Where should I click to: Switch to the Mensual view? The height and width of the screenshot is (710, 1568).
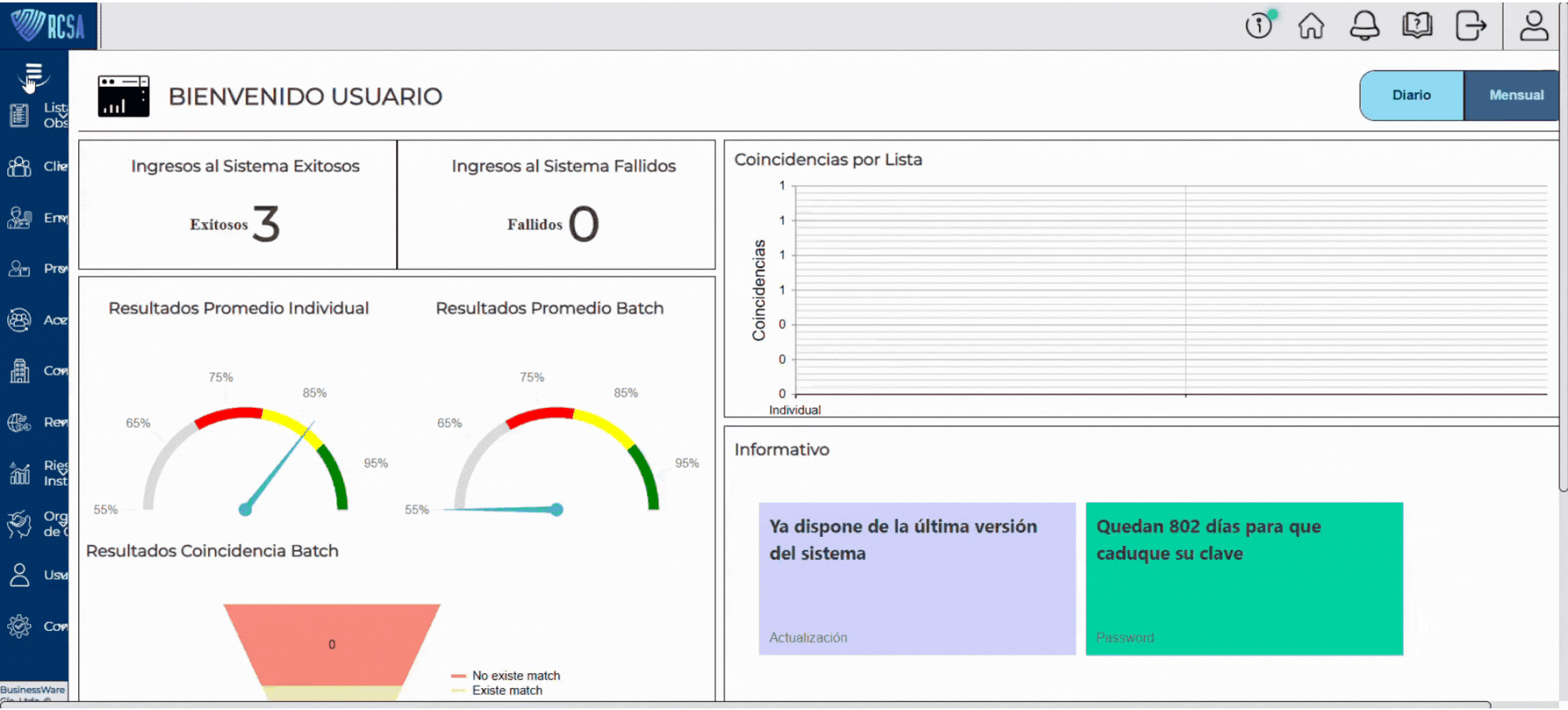tap(1516, 95)
